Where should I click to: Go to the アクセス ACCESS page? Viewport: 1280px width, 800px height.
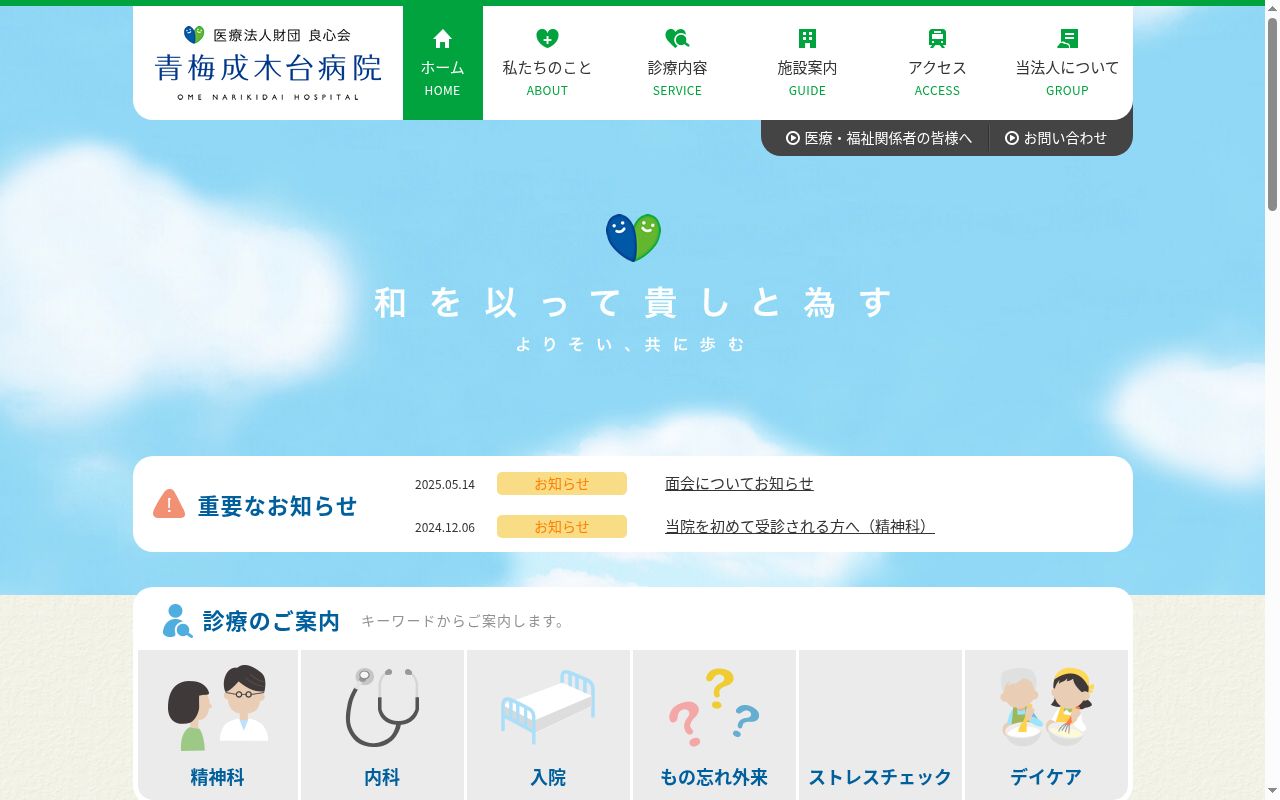coord(937,63)
